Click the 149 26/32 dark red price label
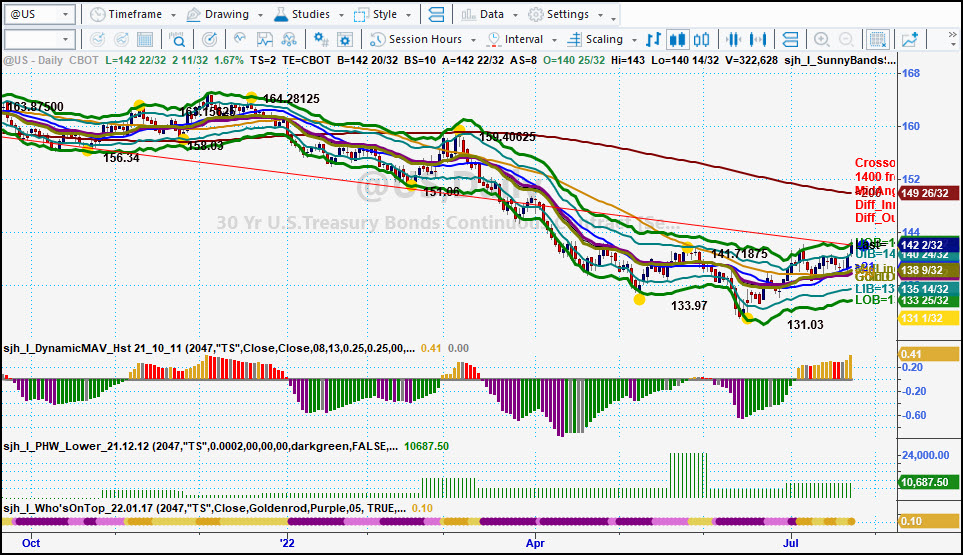 click(x=929, y=193)
